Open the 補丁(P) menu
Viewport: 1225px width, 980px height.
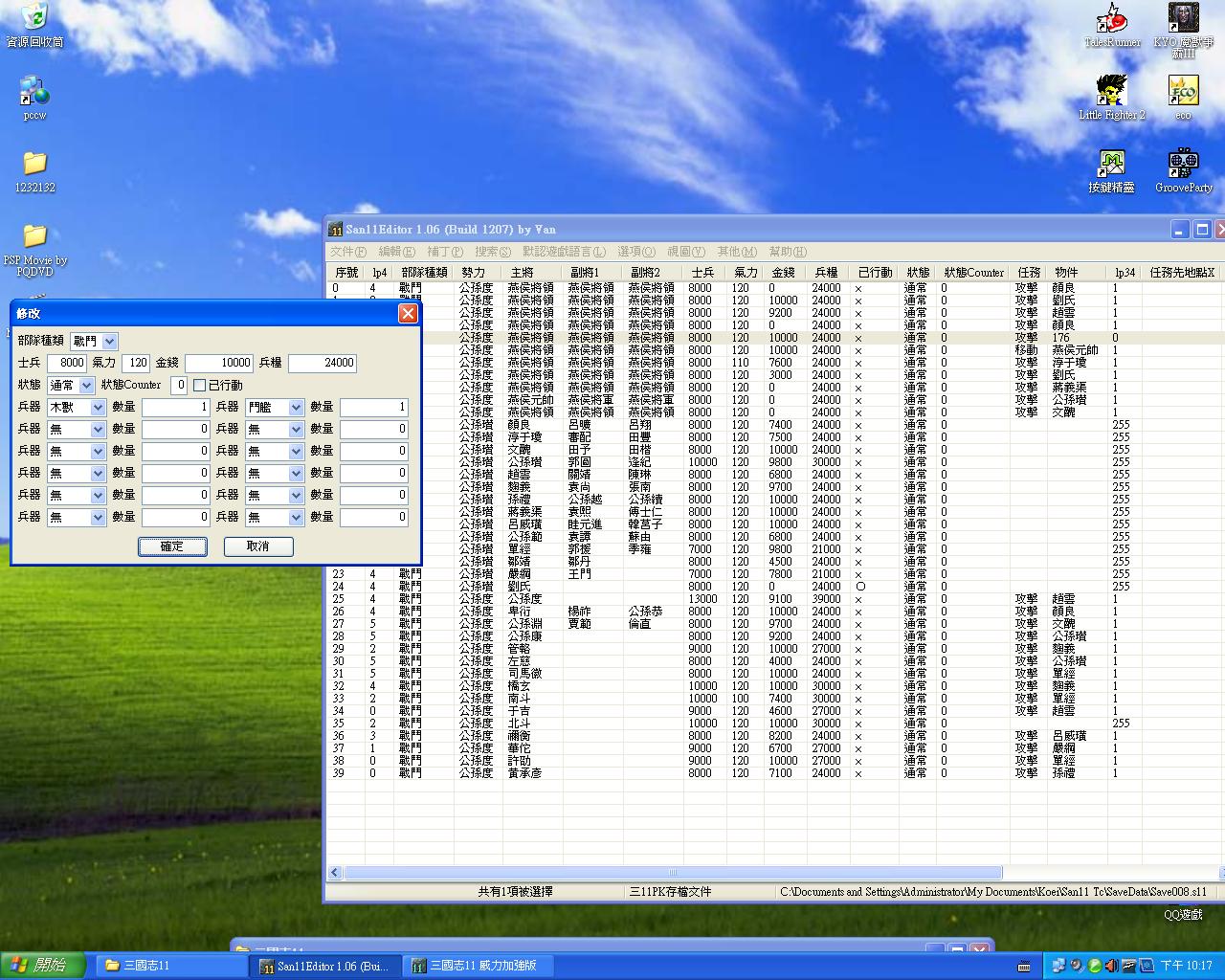[x=444, y=252]
